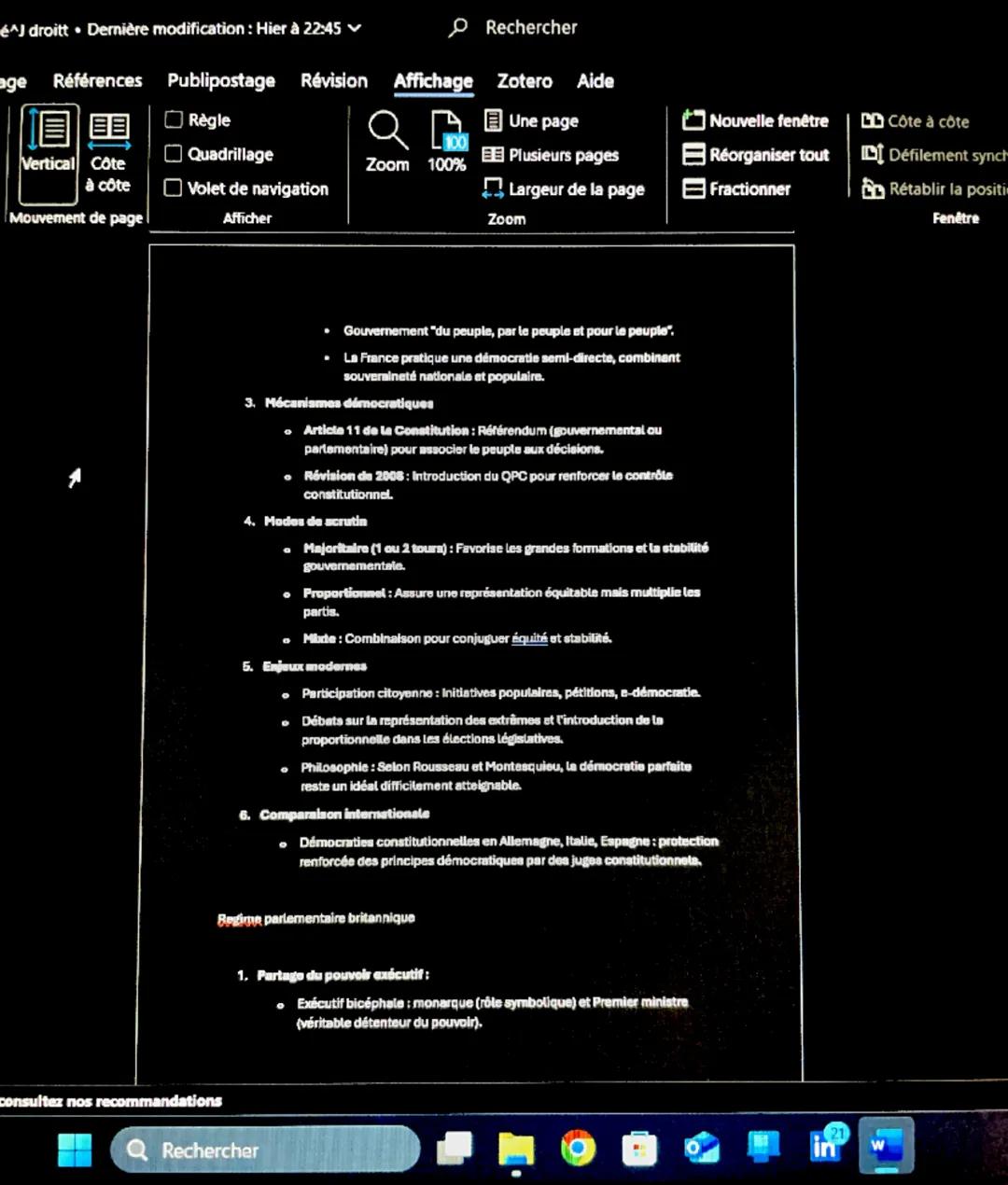
Task: Switch to the Révision tab
Action: (x=333, y=81)
